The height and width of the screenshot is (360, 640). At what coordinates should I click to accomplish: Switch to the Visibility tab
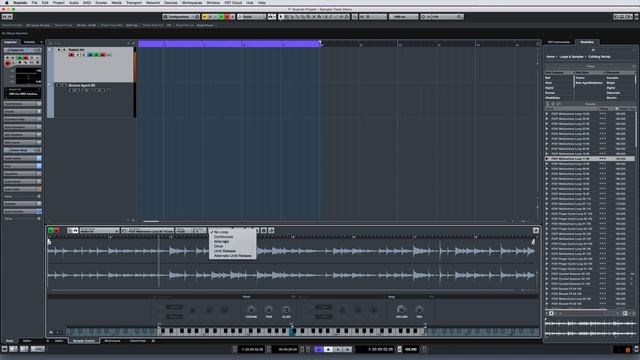tap(29, 42)
